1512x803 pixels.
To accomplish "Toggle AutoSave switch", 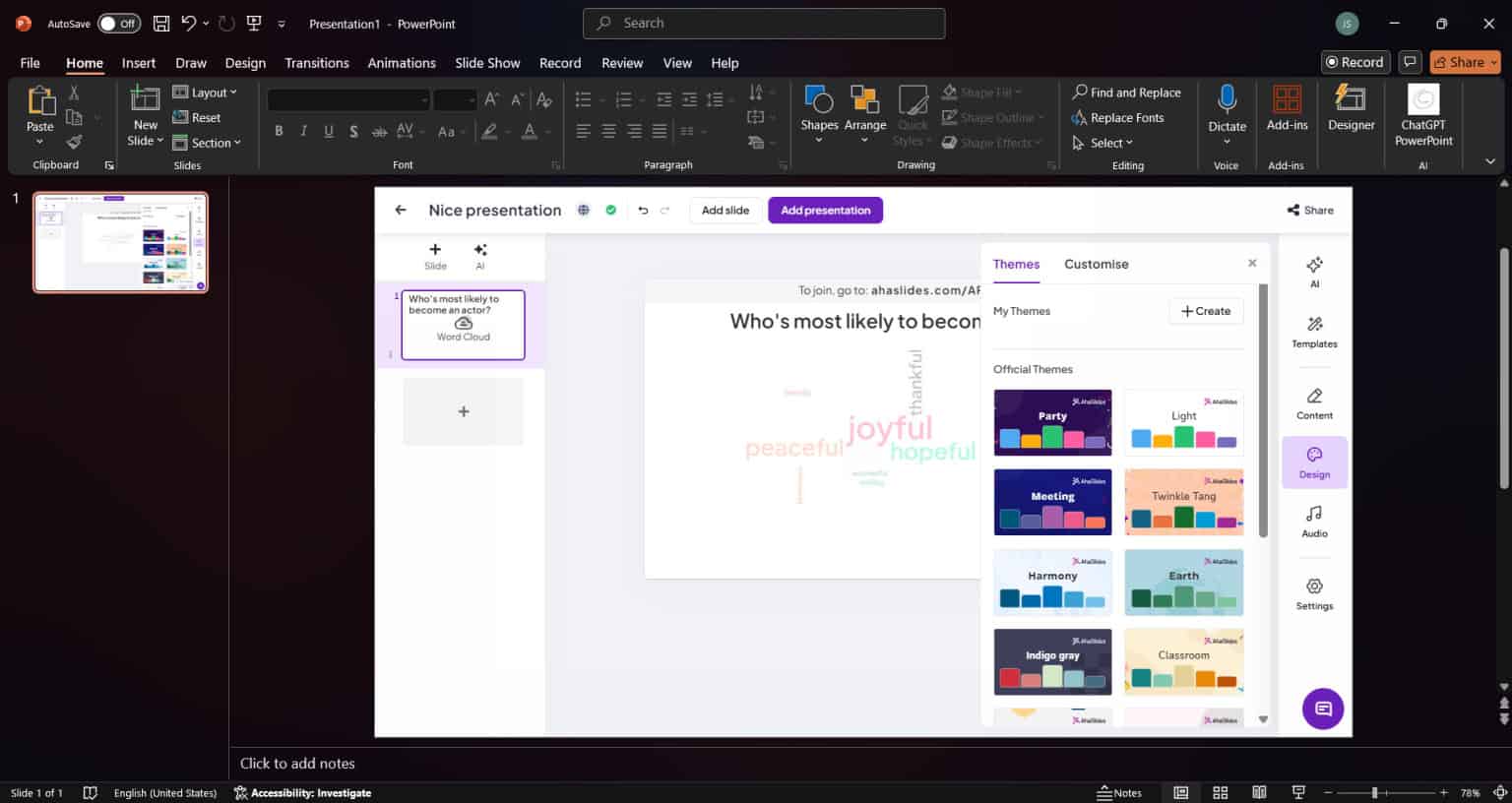I will point(119,24).
